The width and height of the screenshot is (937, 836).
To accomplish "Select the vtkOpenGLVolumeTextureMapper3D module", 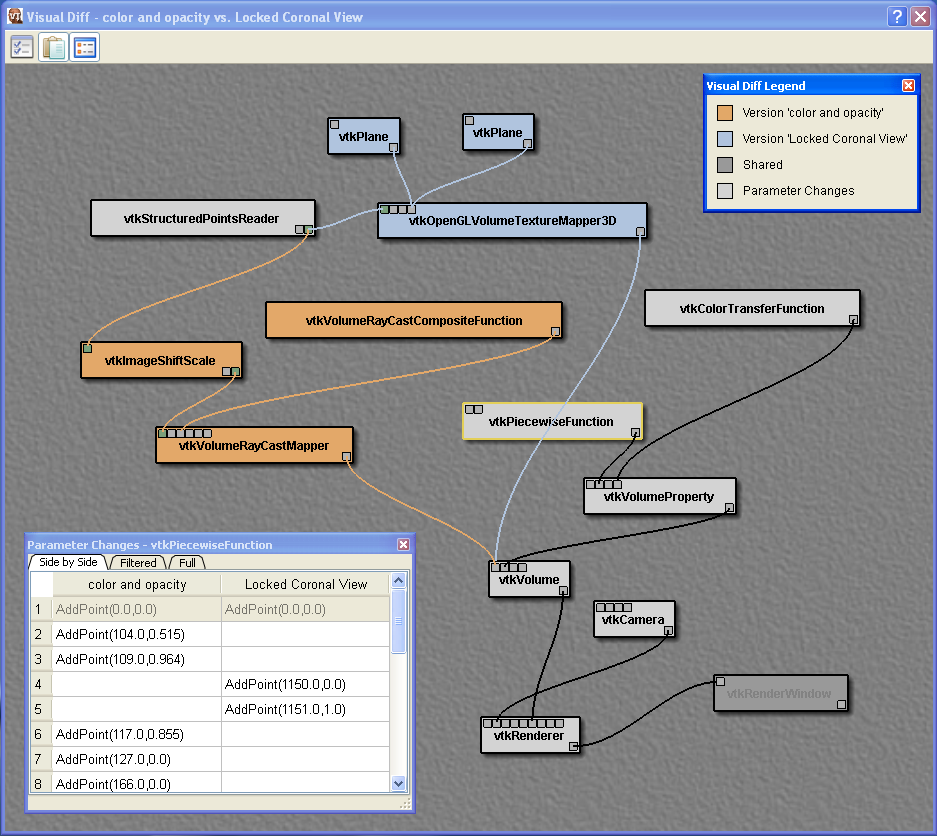I will 512,221.
